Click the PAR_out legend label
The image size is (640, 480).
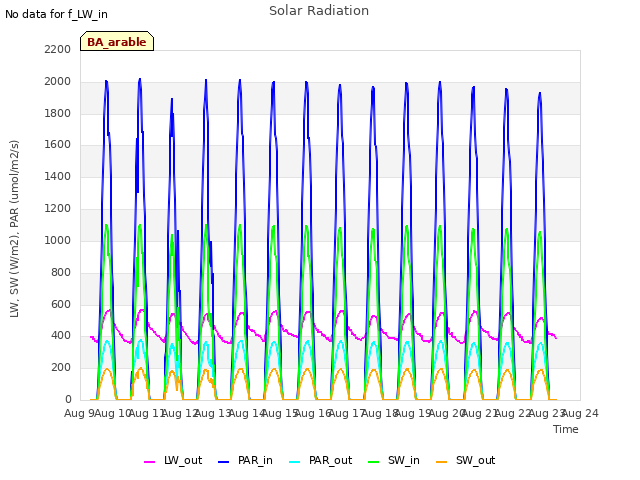[330, 460]
